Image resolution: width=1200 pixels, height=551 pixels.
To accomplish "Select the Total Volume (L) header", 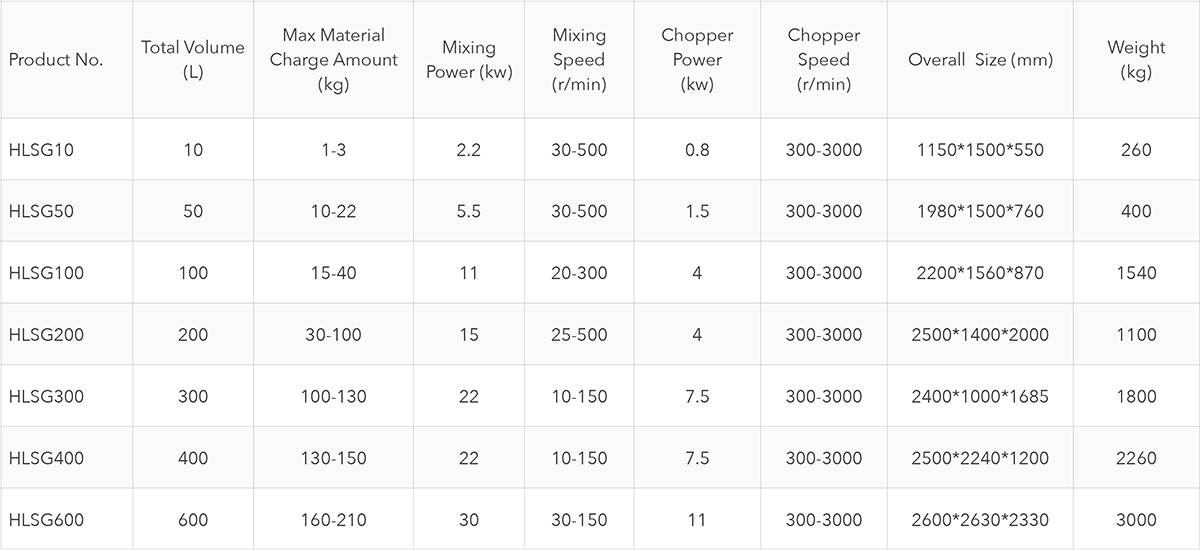I will coord(193,60).
